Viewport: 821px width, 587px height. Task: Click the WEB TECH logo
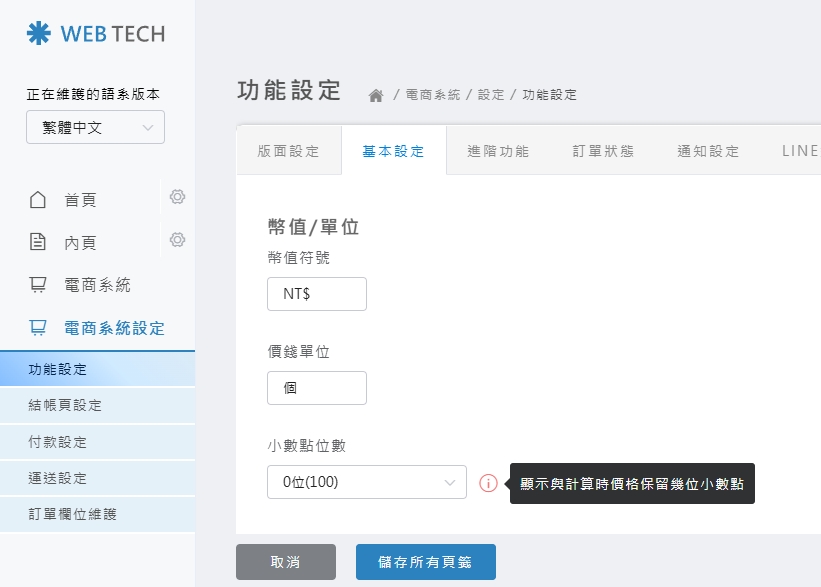coord(95,33)
